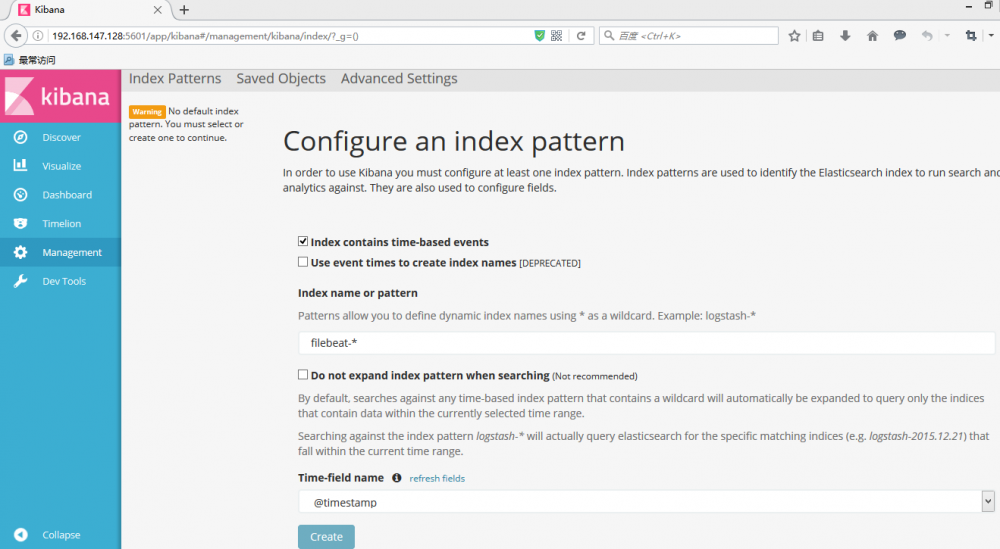
Task: Click the index name pattern input field
Action: [646, 342]
